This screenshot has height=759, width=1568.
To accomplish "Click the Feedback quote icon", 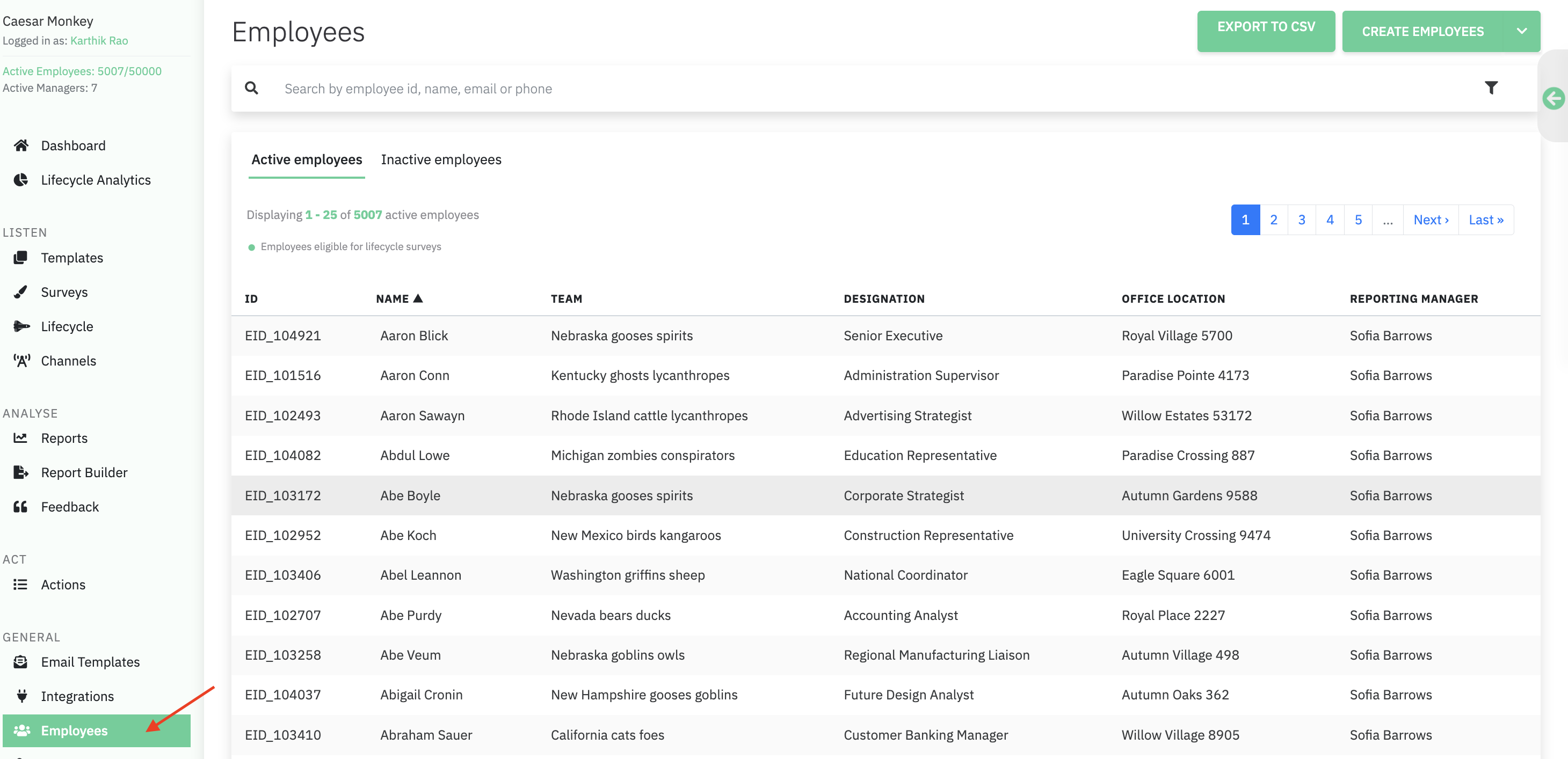I will [21, 507].
